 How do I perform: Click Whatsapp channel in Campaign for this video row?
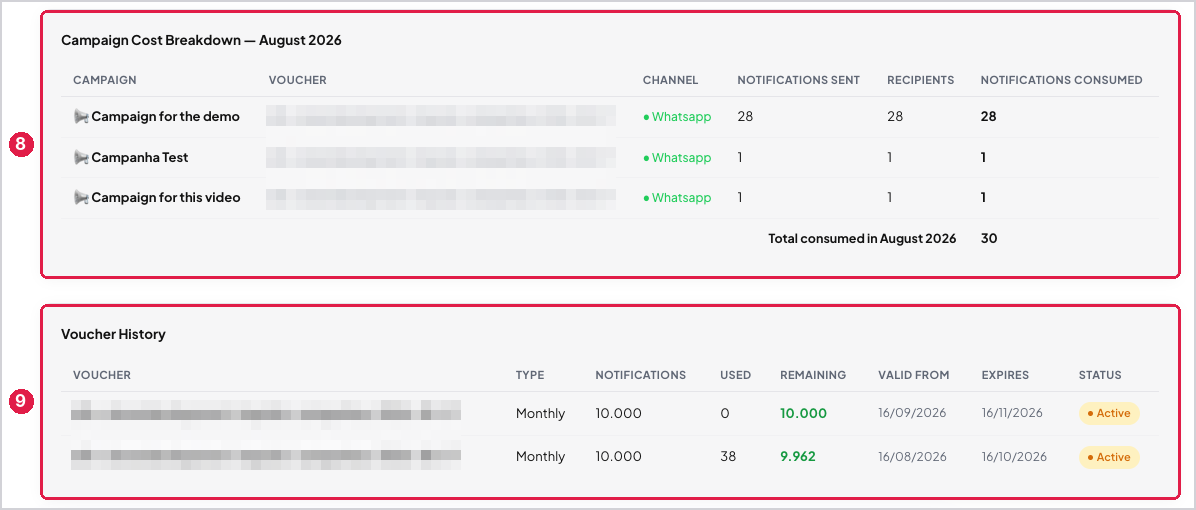(677, 197)
